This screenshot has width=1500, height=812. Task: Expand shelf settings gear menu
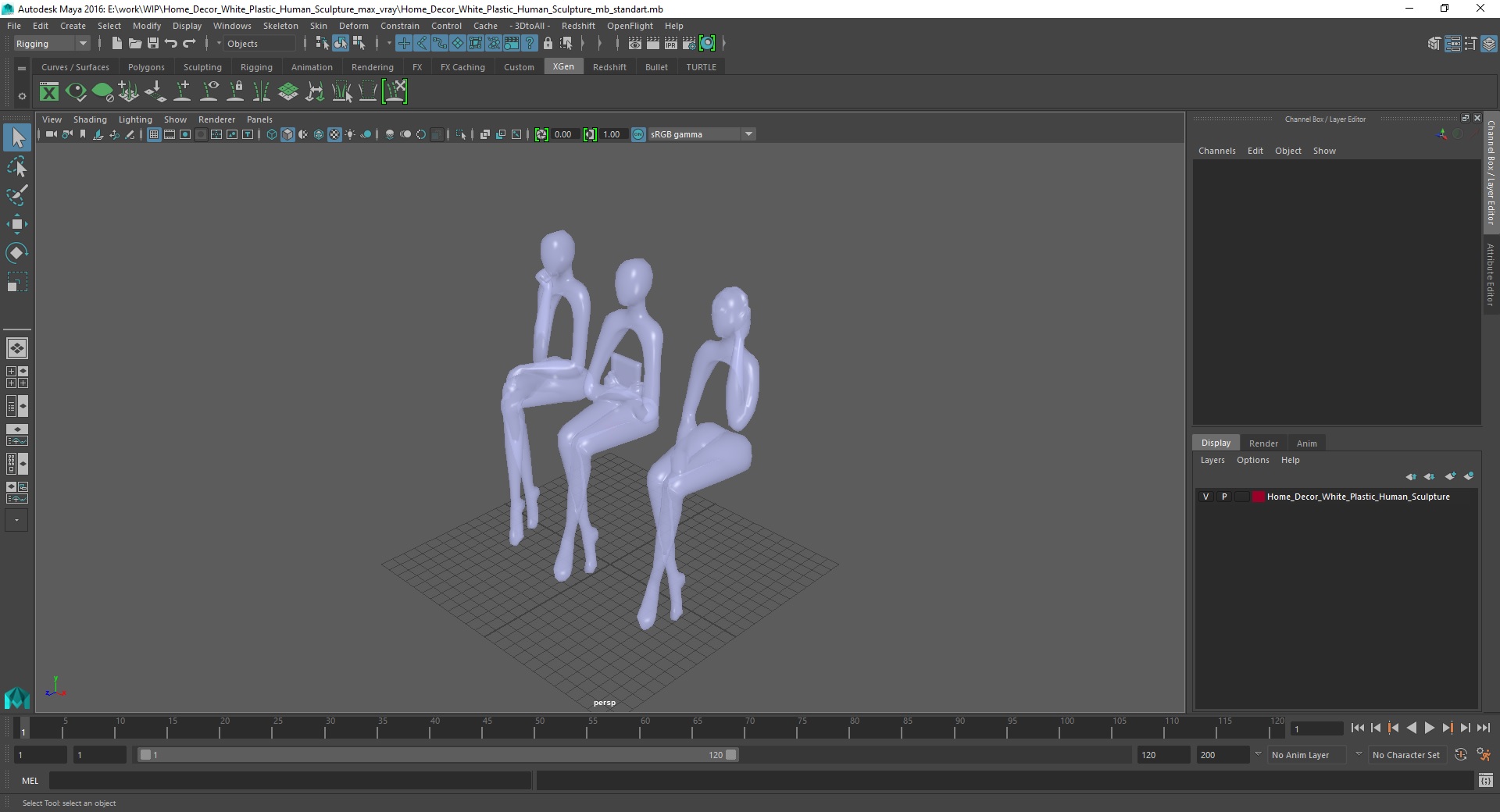pos(22,96)
